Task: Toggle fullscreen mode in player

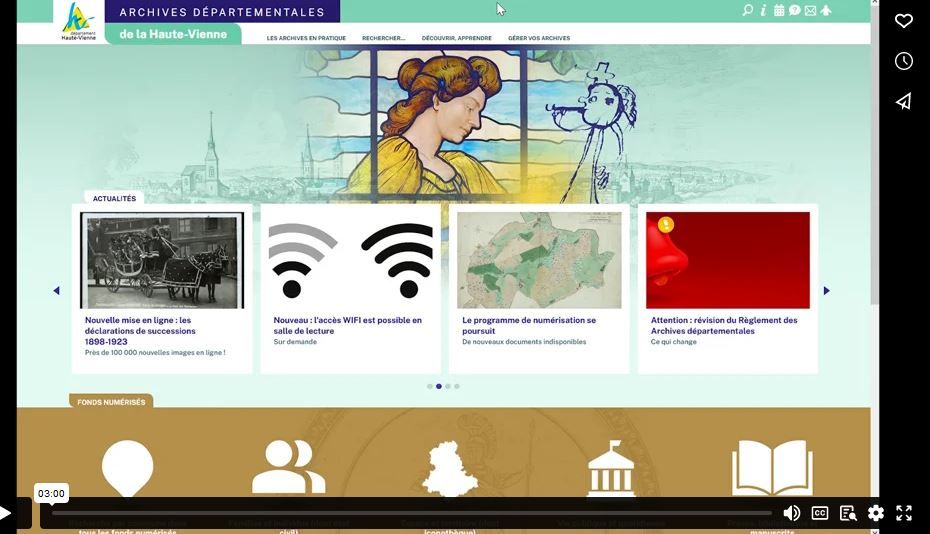Action: click(904, 513)
